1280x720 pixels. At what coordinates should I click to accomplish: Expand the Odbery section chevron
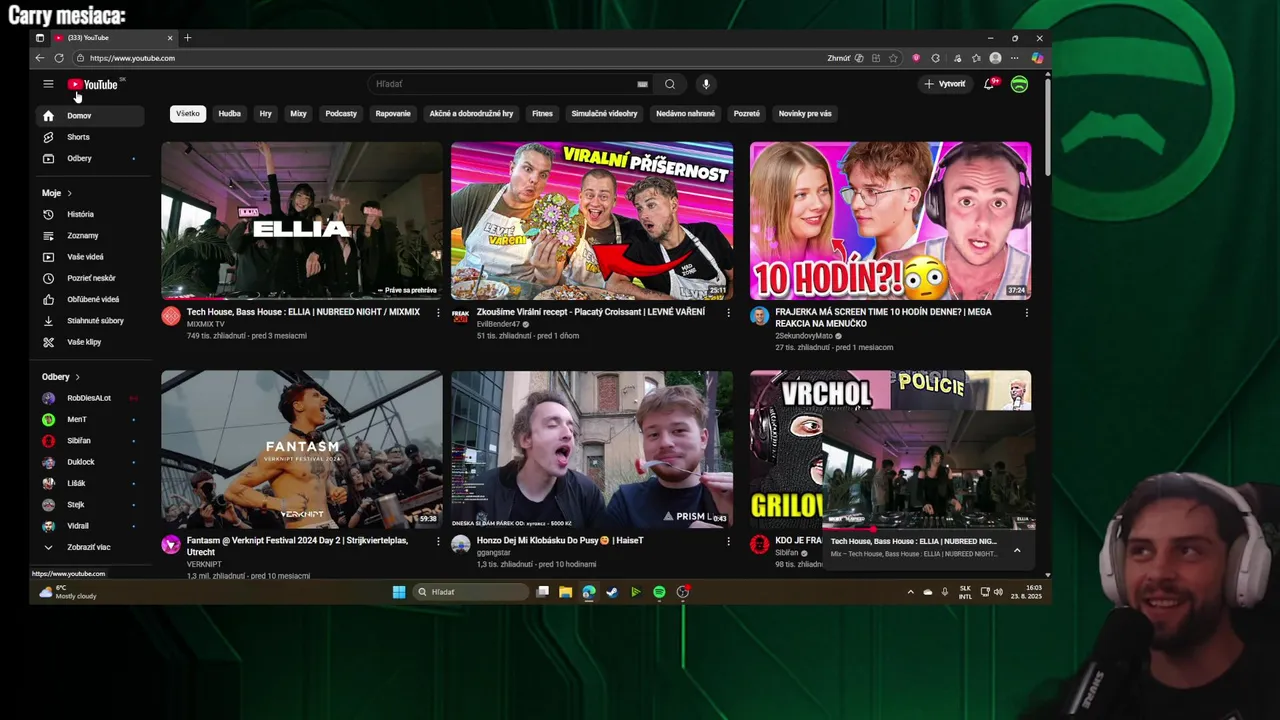point(77,377)
